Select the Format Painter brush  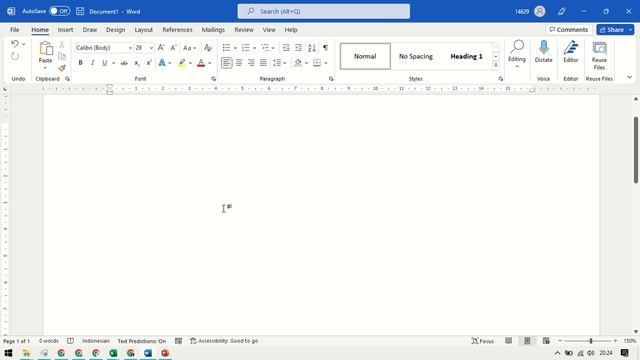coord(62,68)
